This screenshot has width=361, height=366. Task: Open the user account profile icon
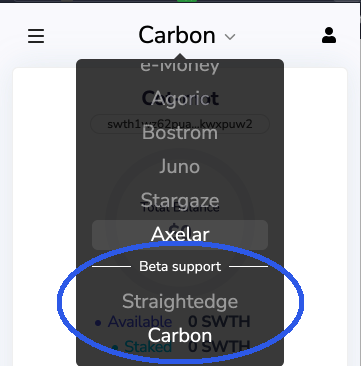click(x=329, y=35)
